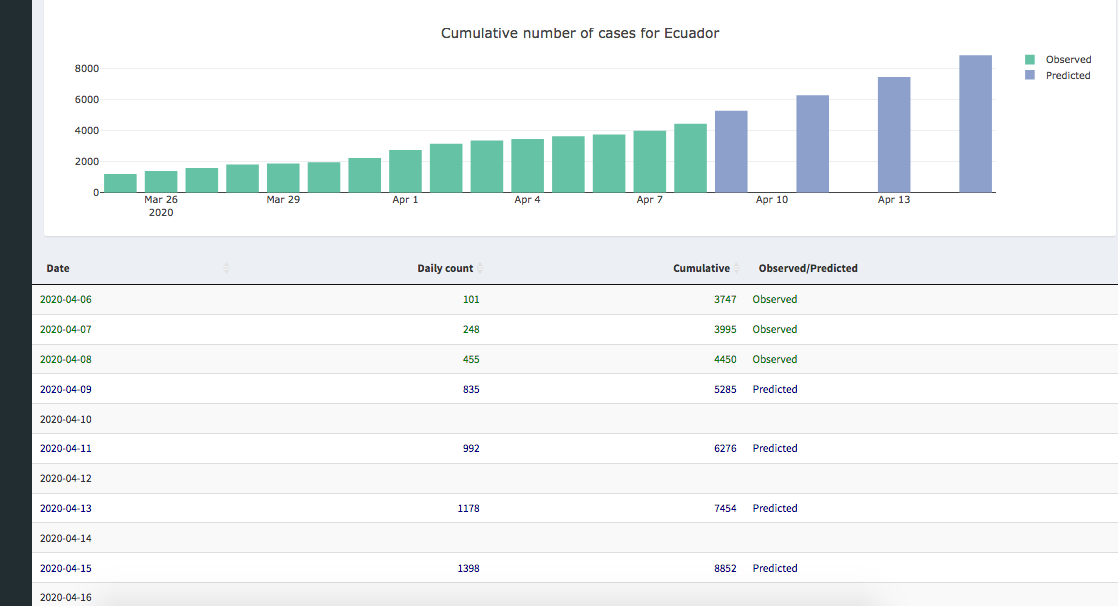Click the Cumulative column sort arrows

point(736,268)
